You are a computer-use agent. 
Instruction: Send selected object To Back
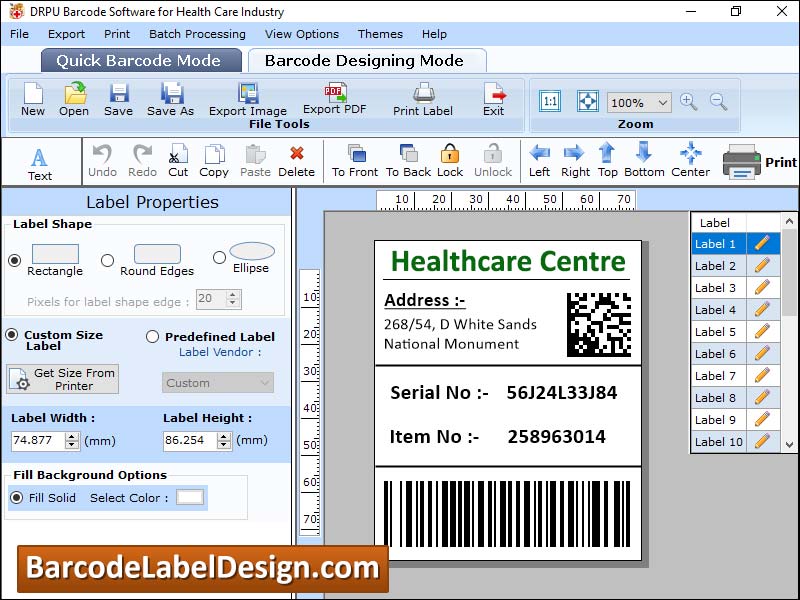(x=406, y=160)
